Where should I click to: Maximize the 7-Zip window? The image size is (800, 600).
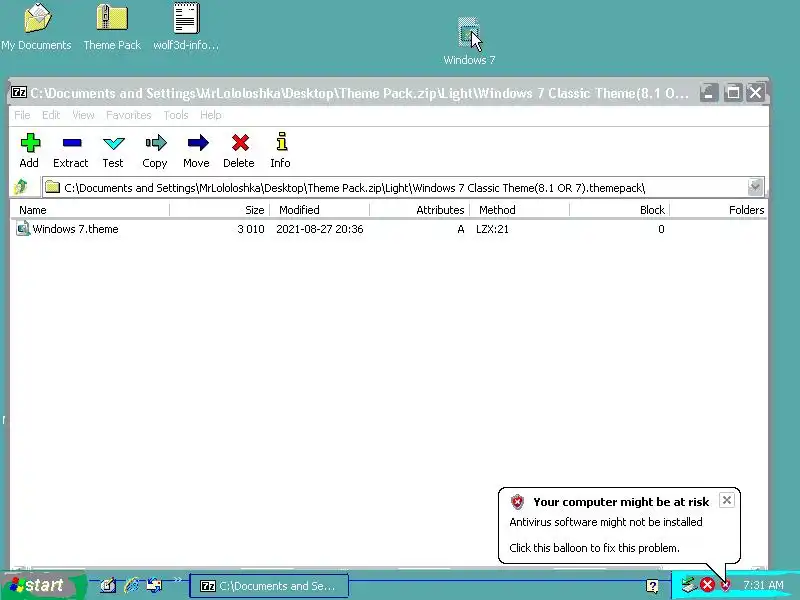pyautogui.click(x=733, y=92)
